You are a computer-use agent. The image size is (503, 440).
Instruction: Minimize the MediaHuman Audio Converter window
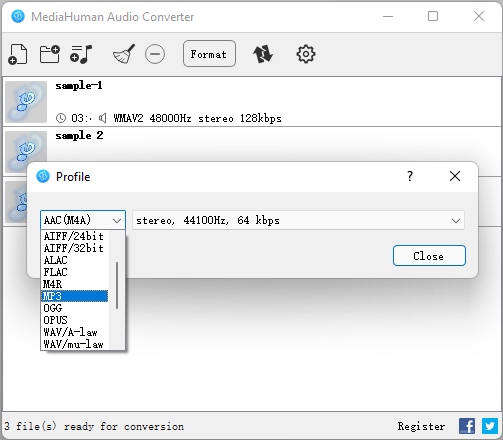pyautogui.click(x=388, y=16)
